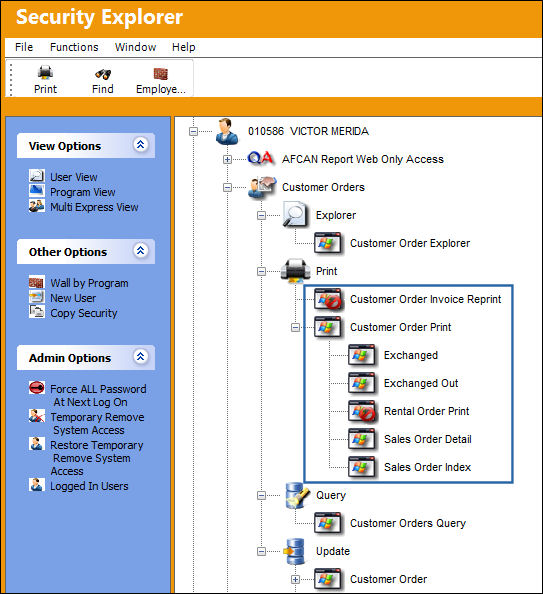
Task: Click the Sales Order Index program icon
Action: (x=362, y=467)
